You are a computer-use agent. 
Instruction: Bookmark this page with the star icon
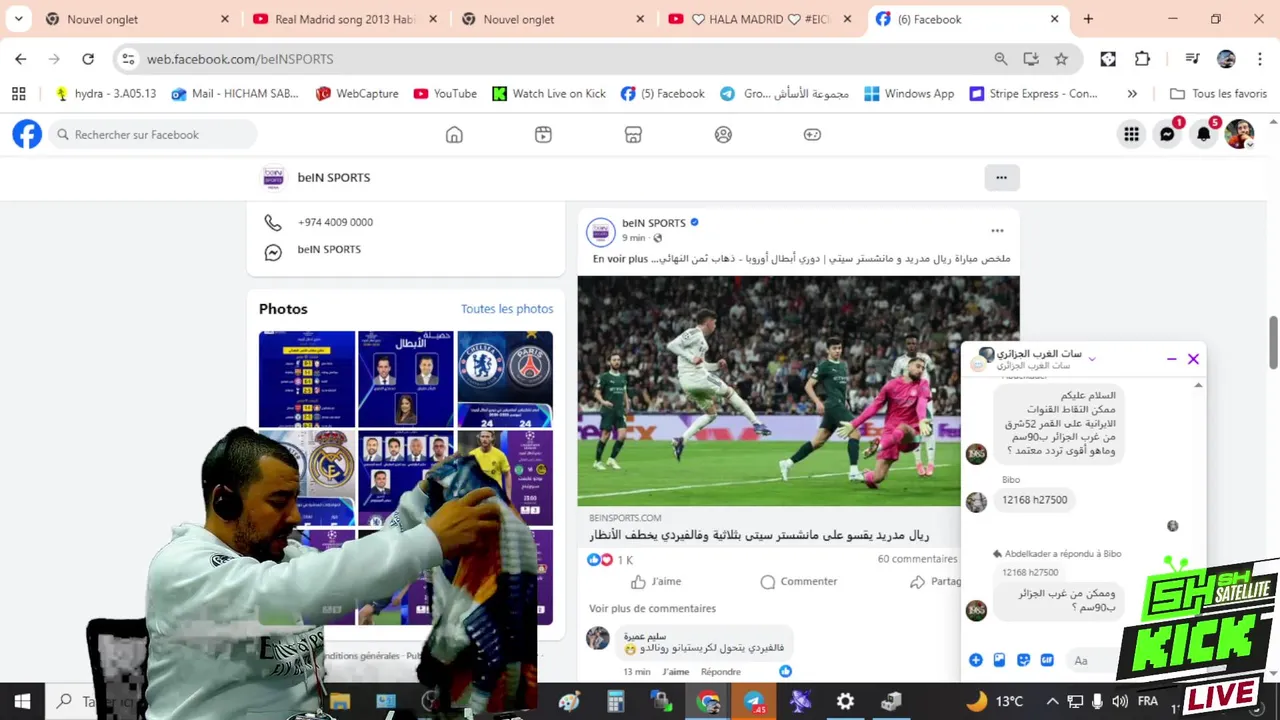click(x=1061, y=59)
